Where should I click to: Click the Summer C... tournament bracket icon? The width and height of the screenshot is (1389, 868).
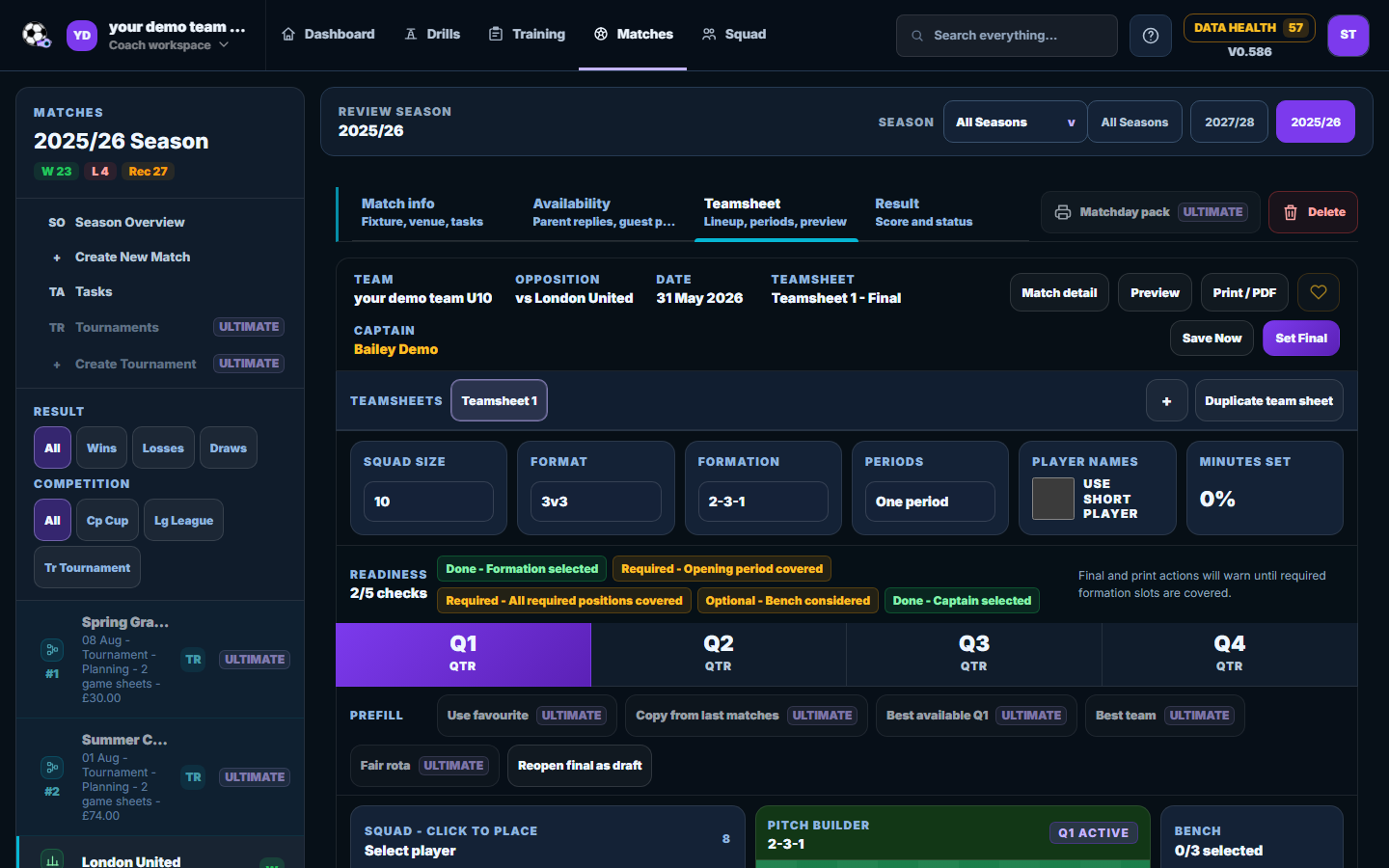click(x=52, y=768)
